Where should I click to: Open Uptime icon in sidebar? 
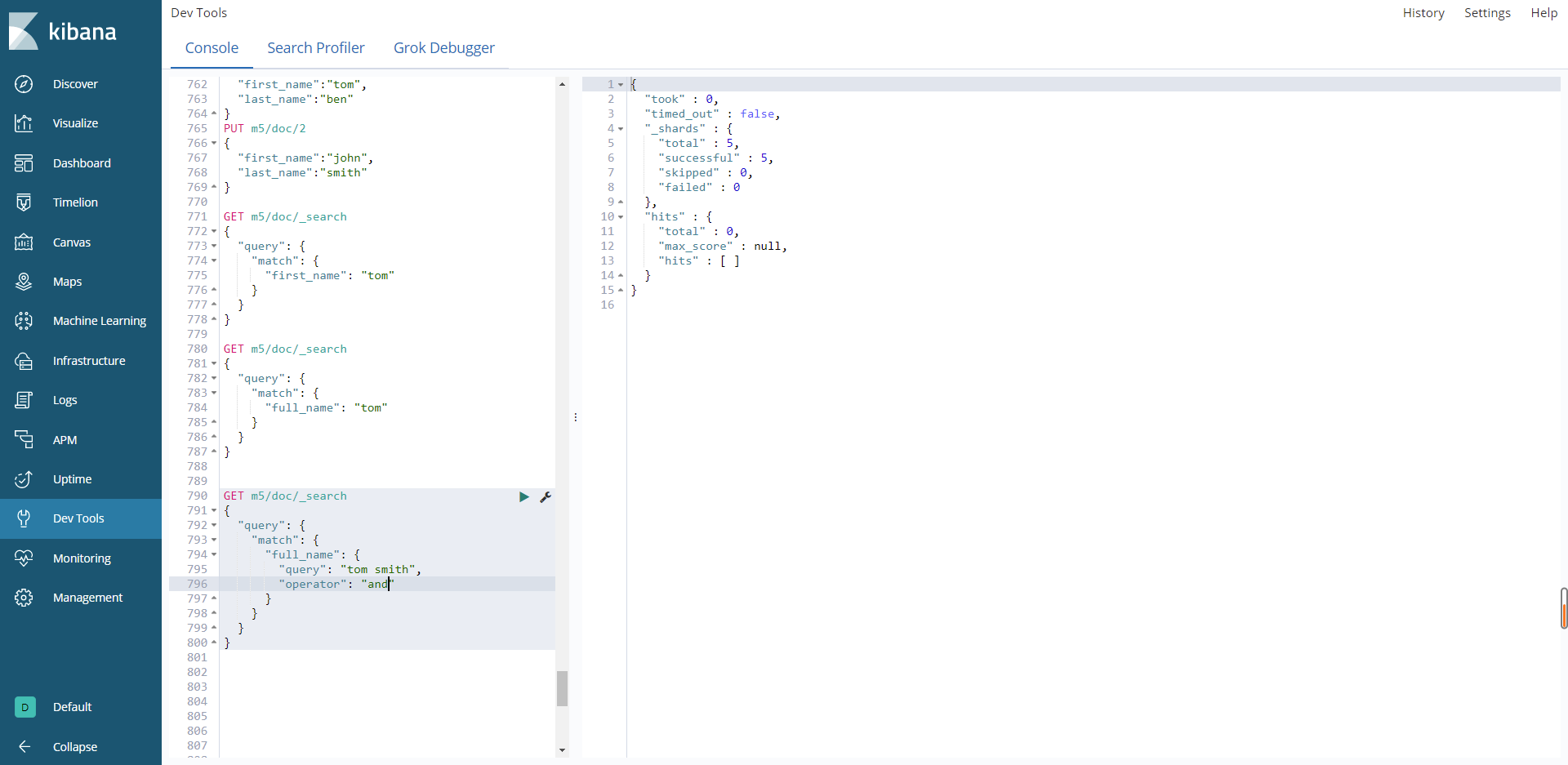pyautogui.click(x=24, y=479)
